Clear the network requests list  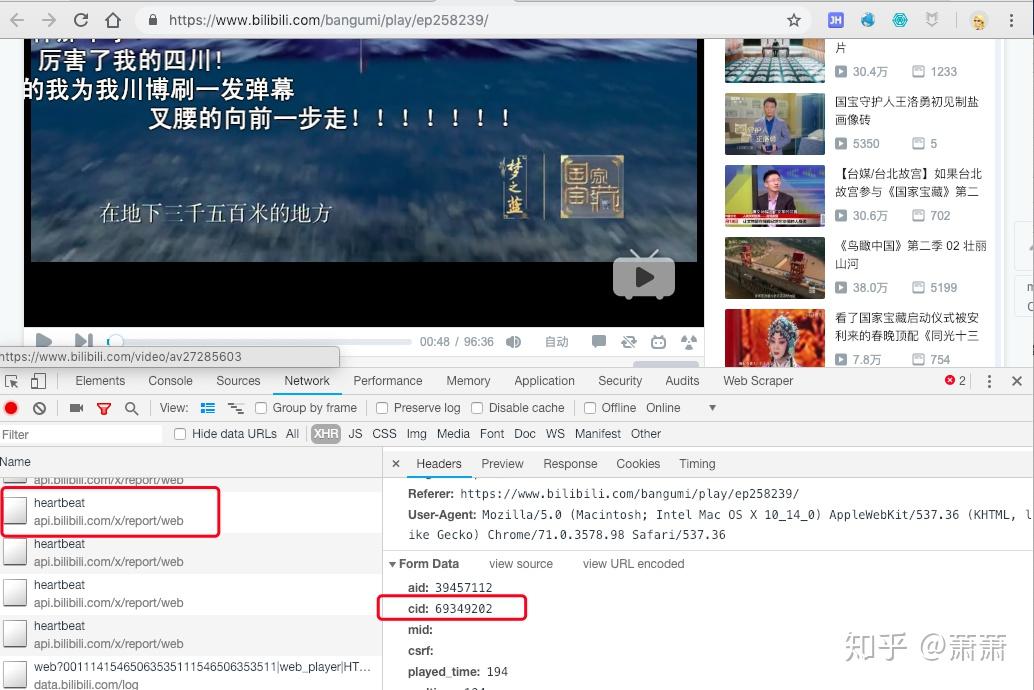click(39, 408)
